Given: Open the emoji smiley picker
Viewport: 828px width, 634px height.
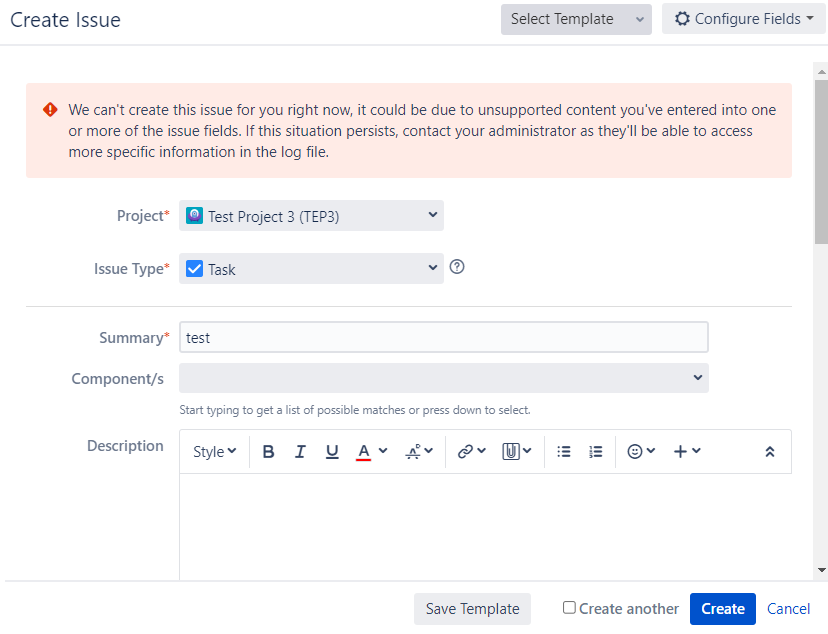Looking at the screenshot, I should (x=641, y=452).
